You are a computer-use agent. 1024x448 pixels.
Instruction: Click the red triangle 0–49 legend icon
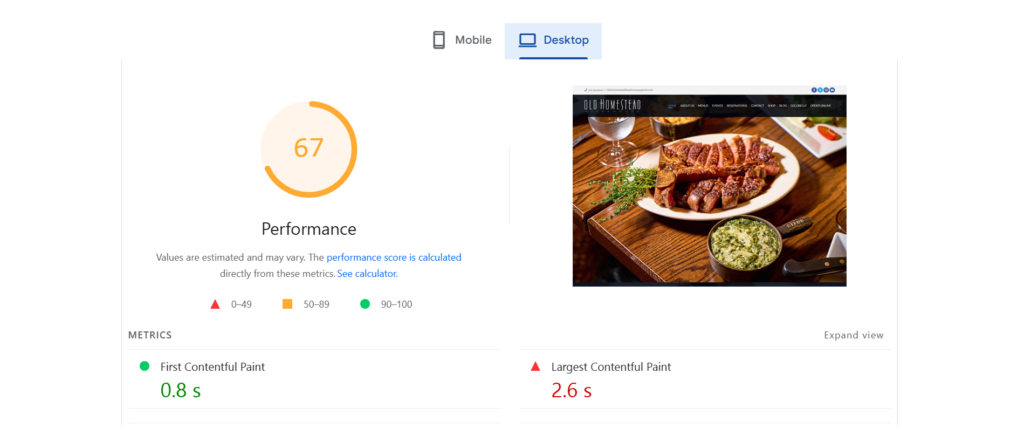click(215, 304)
